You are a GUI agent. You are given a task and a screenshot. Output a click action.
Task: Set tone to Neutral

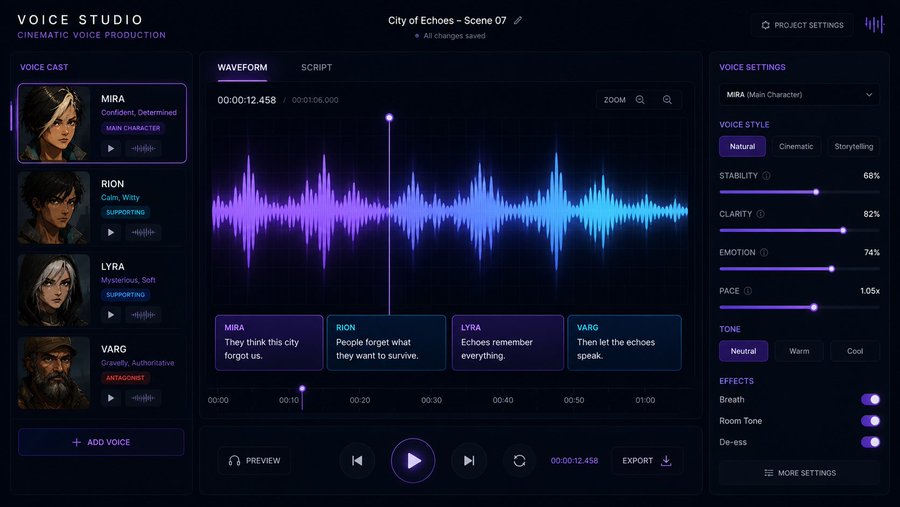coord(743,351)
